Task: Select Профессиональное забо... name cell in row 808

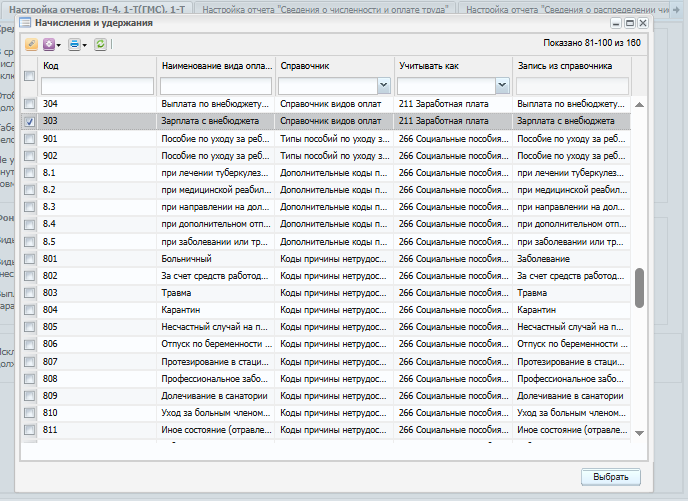Action: 216,379
